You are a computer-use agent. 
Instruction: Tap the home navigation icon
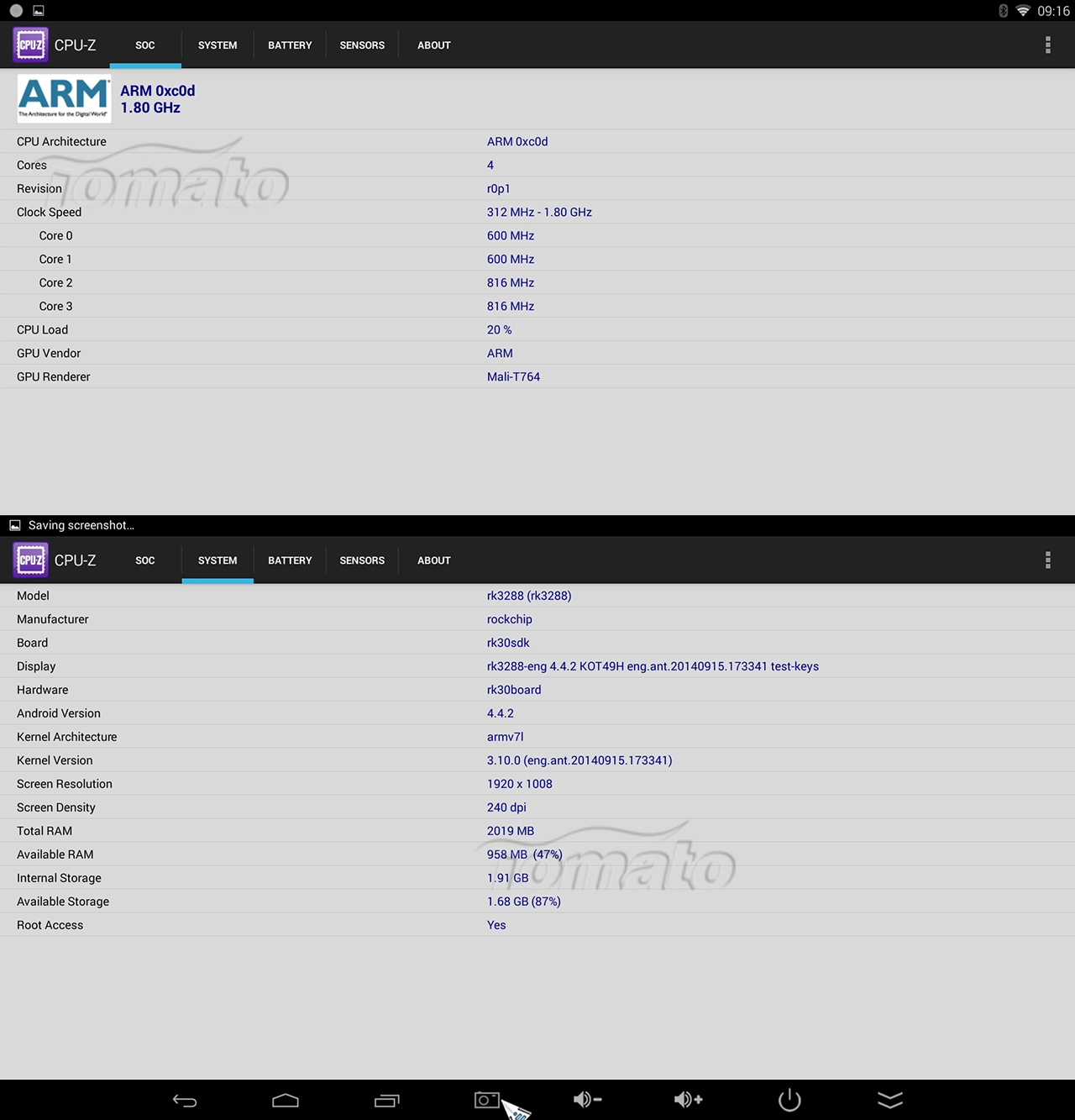(286, 1101)
